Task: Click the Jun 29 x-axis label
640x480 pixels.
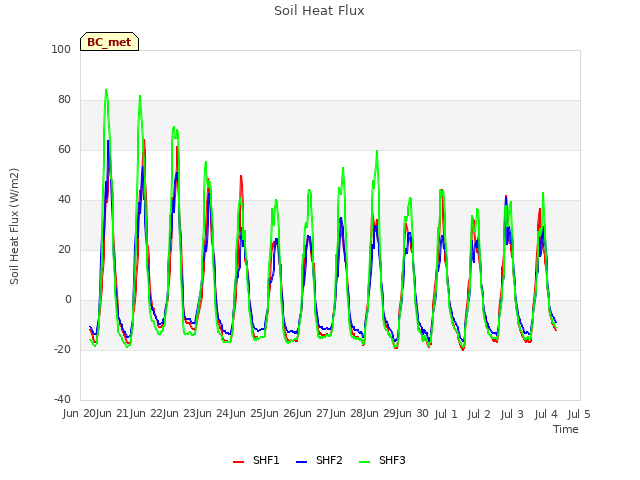Action: click(x=380, y=414)
